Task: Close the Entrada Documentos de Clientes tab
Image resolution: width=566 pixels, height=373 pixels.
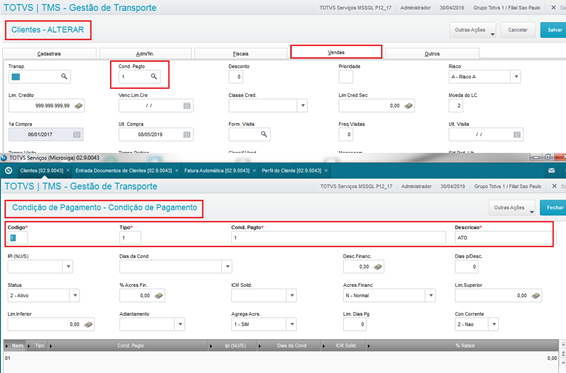Action: (x=177, y=170)
